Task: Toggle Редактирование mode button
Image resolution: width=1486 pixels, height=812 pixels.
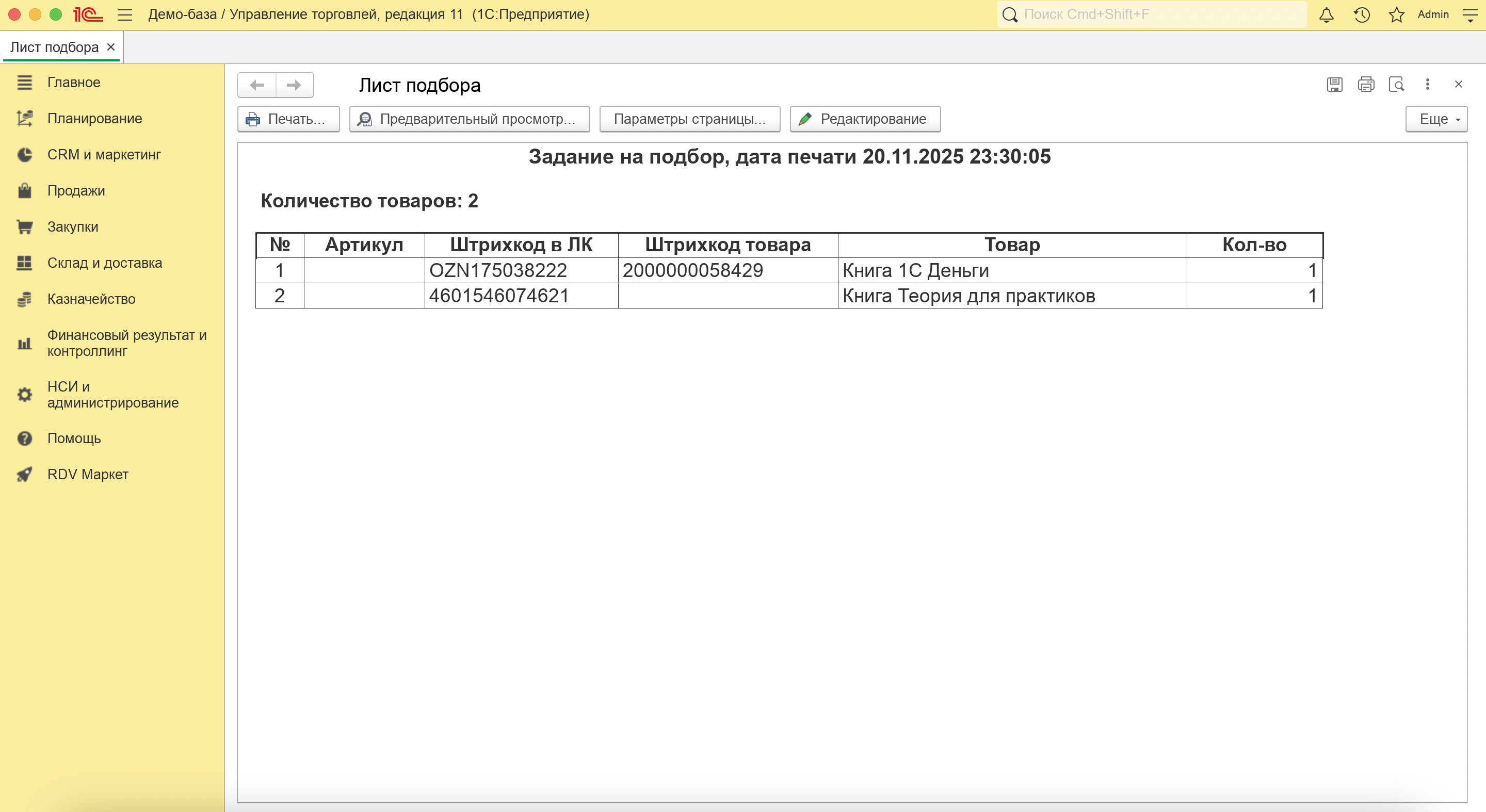Action: tap(865, 119)
